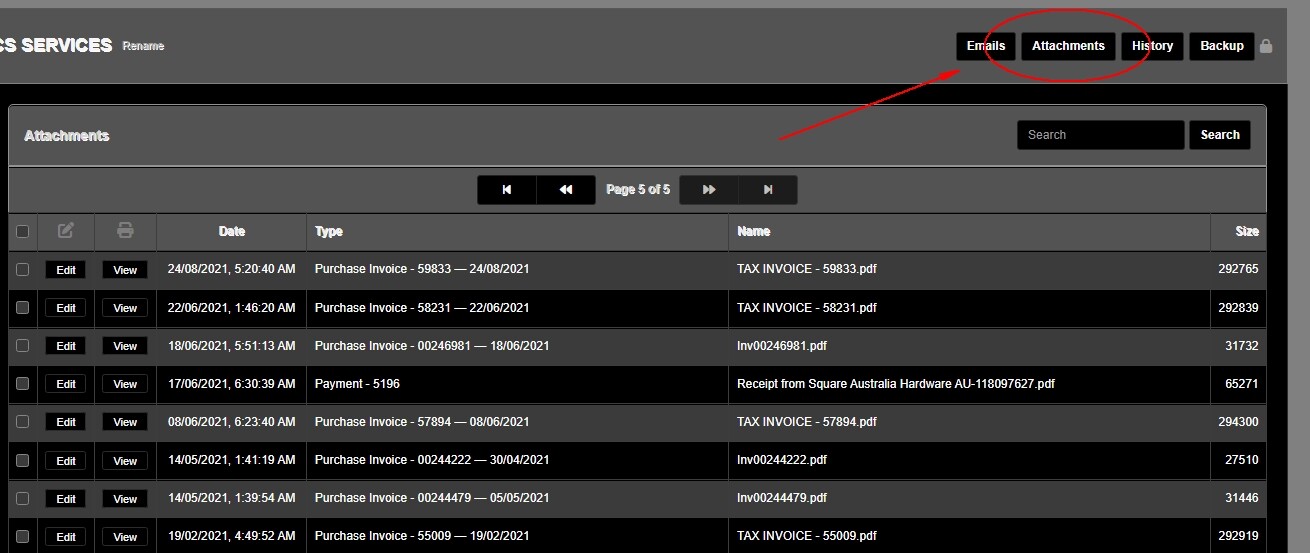Toggle the select-all checkbox in the header
1310x553 pixels.
tap(23, 231)
